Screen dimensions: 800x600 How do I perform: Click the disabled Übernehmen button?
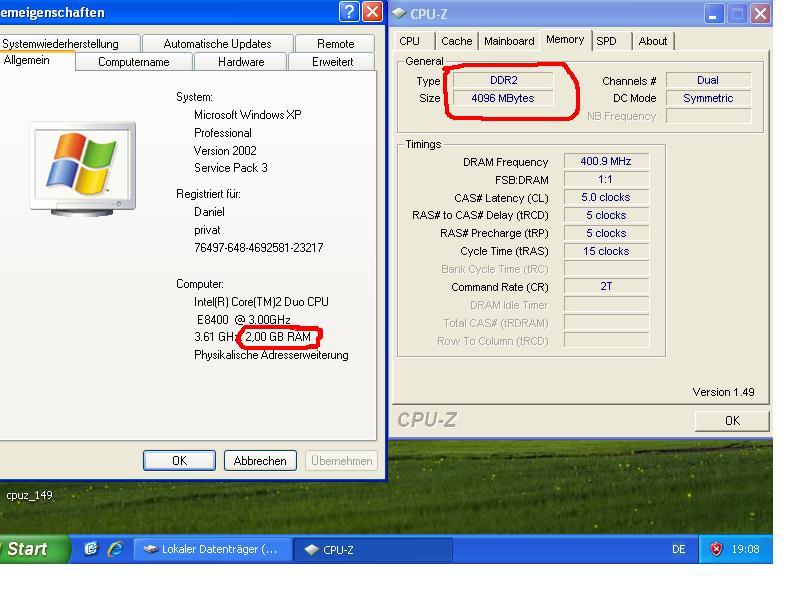[341, 461]
